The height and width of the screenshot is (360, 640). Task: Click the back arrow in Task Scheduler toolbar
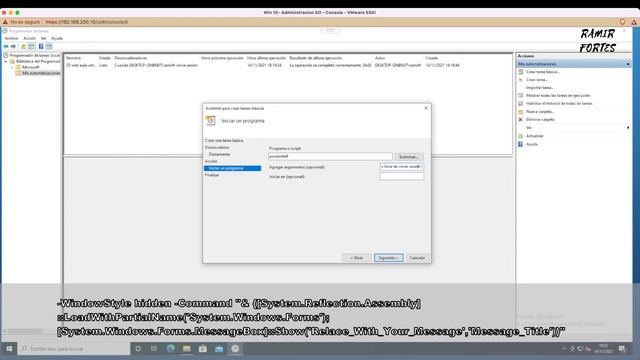click(x=6, y=47)
